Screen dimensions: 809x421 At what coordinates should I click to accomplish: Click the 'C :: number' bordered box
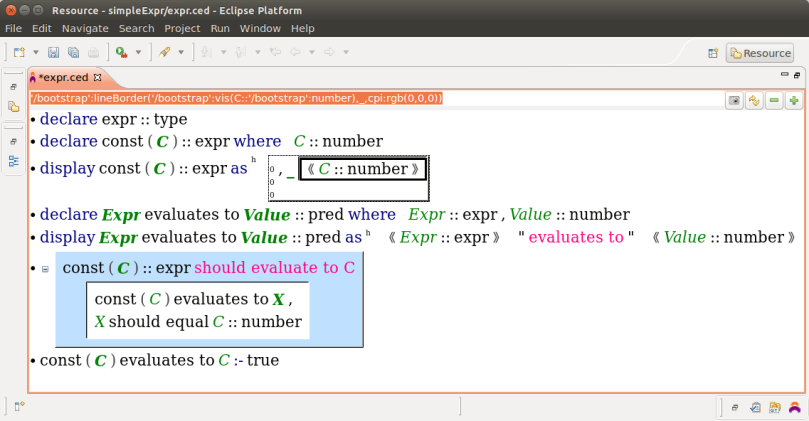[363, 169]
